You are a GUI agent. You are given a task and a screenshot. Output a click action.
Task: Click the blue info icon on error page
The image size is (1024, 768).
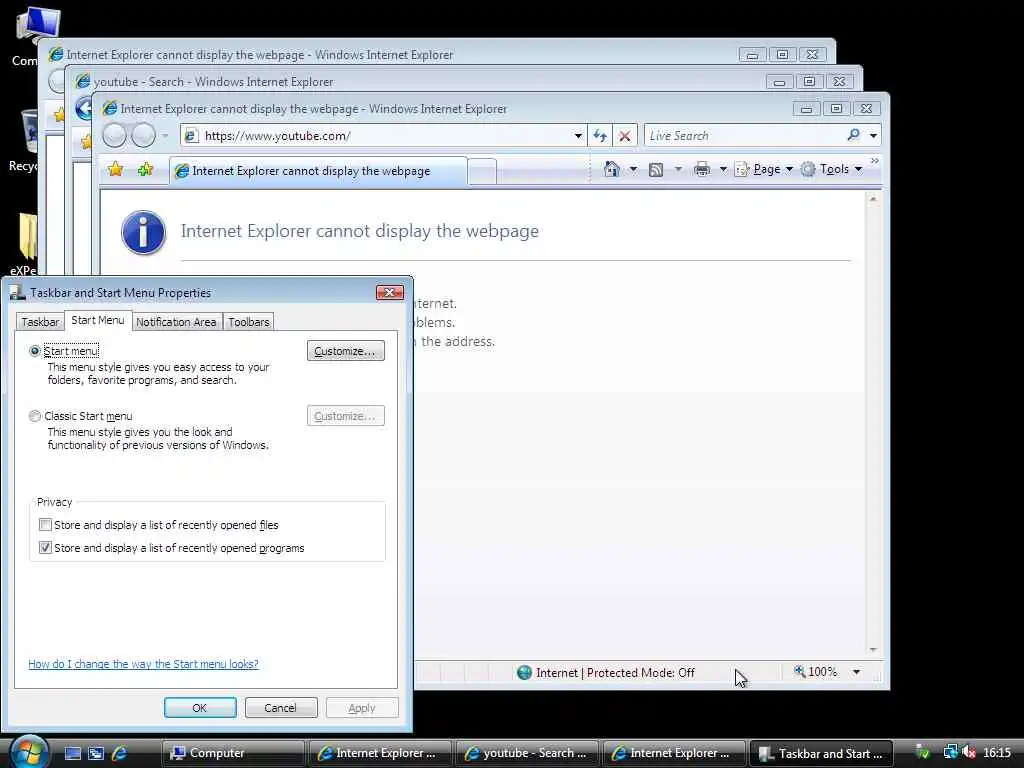143,232
